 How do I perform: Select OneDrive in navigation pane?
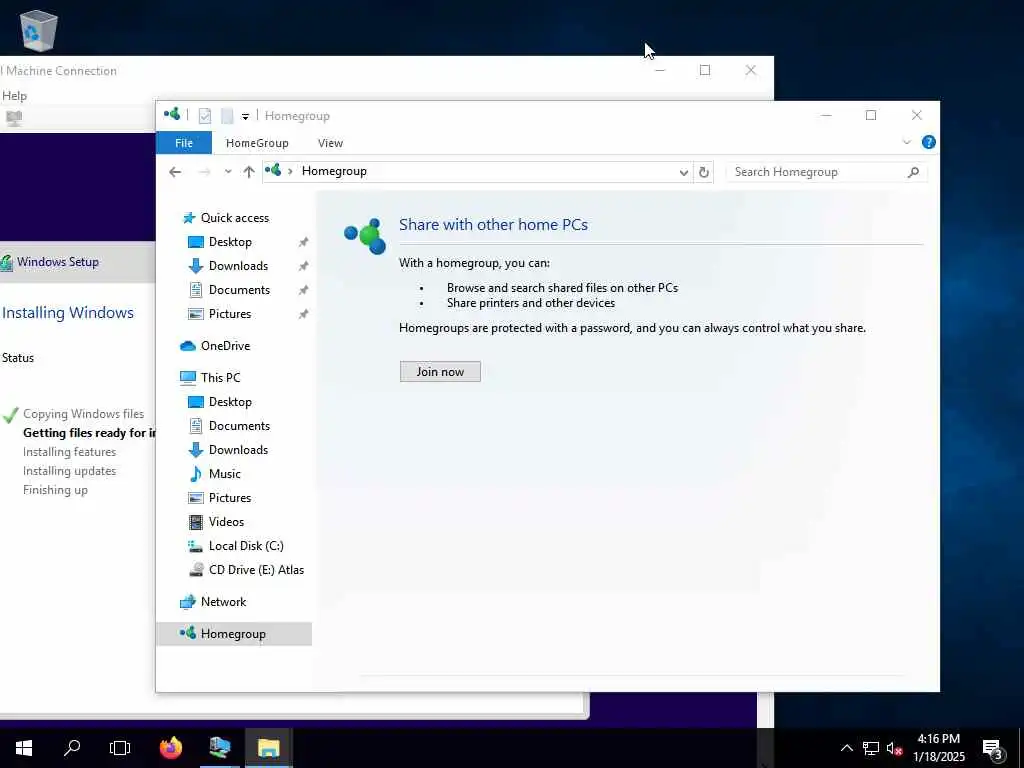(x=225, y=345)
